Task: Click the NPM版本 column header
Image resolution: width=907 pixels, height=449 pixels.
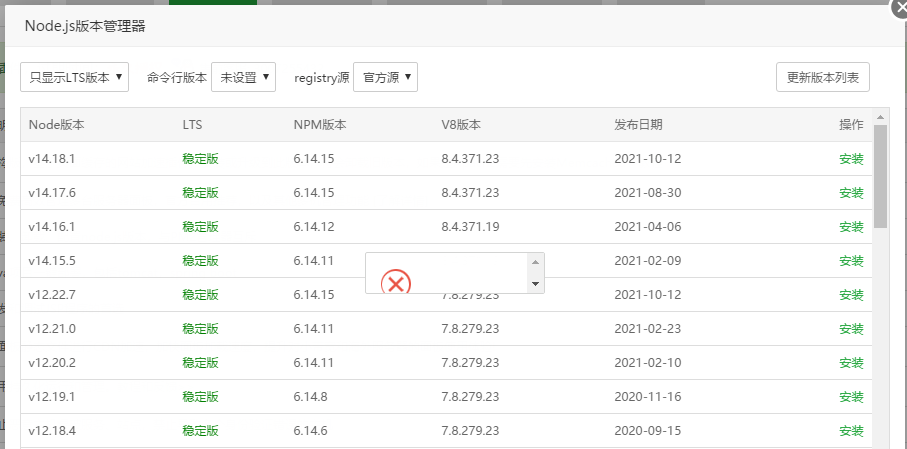Action: coord(320,124)
